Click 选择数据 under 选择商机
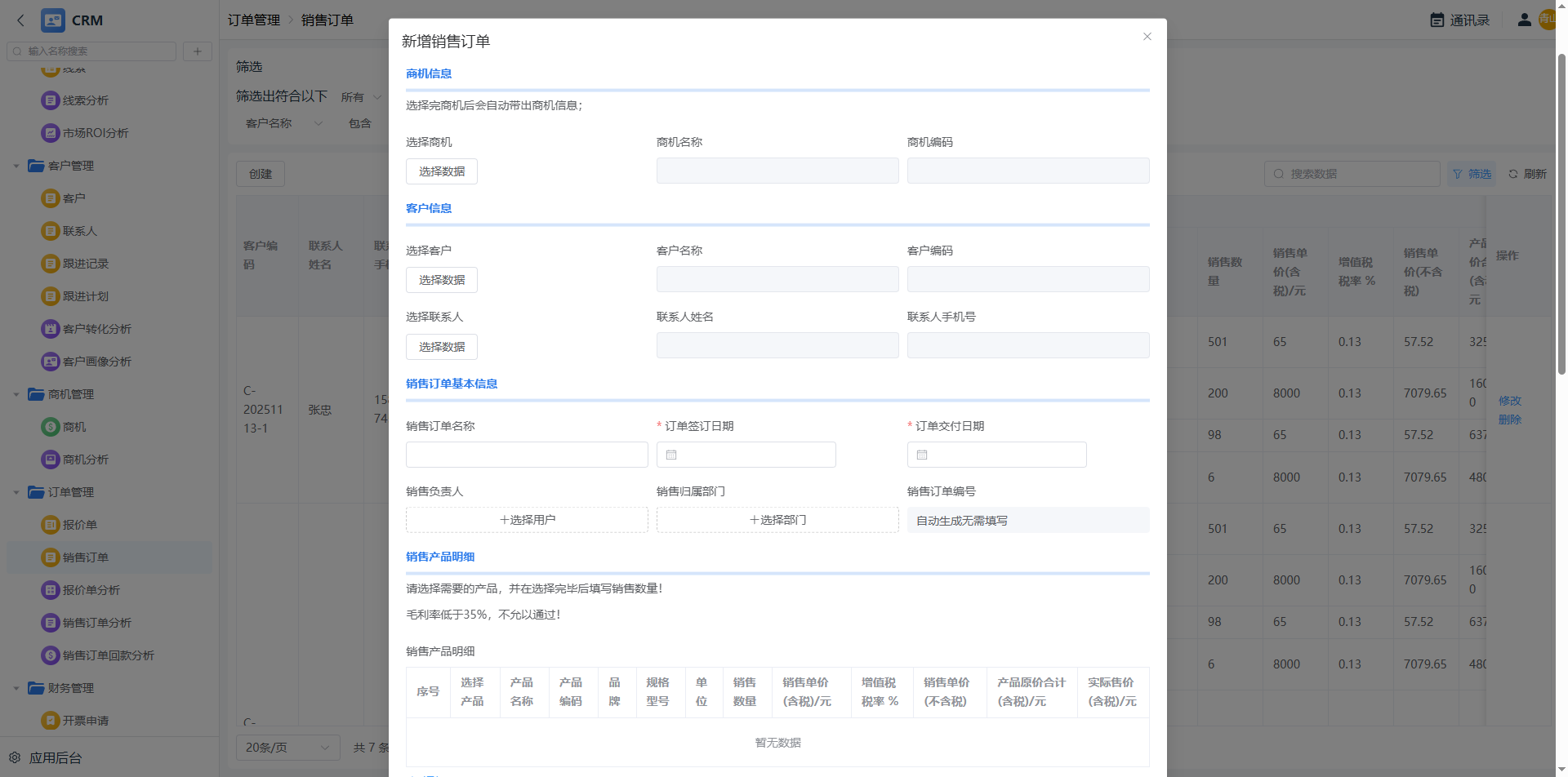The width and height of the screenshot is (1568, 777). coord(441,171)
